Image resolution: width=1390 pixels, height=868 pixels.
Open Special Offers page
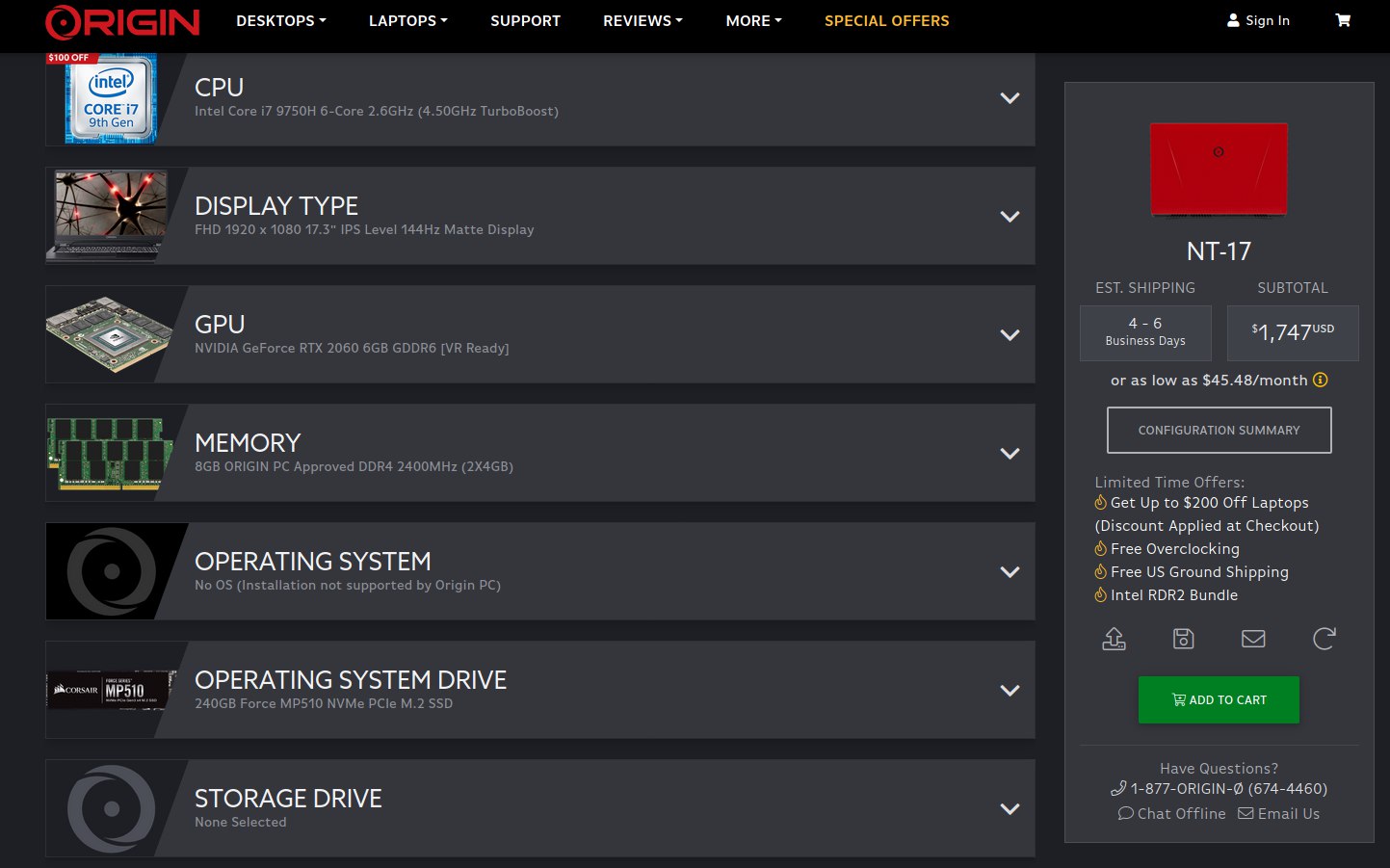click(887, 20)
